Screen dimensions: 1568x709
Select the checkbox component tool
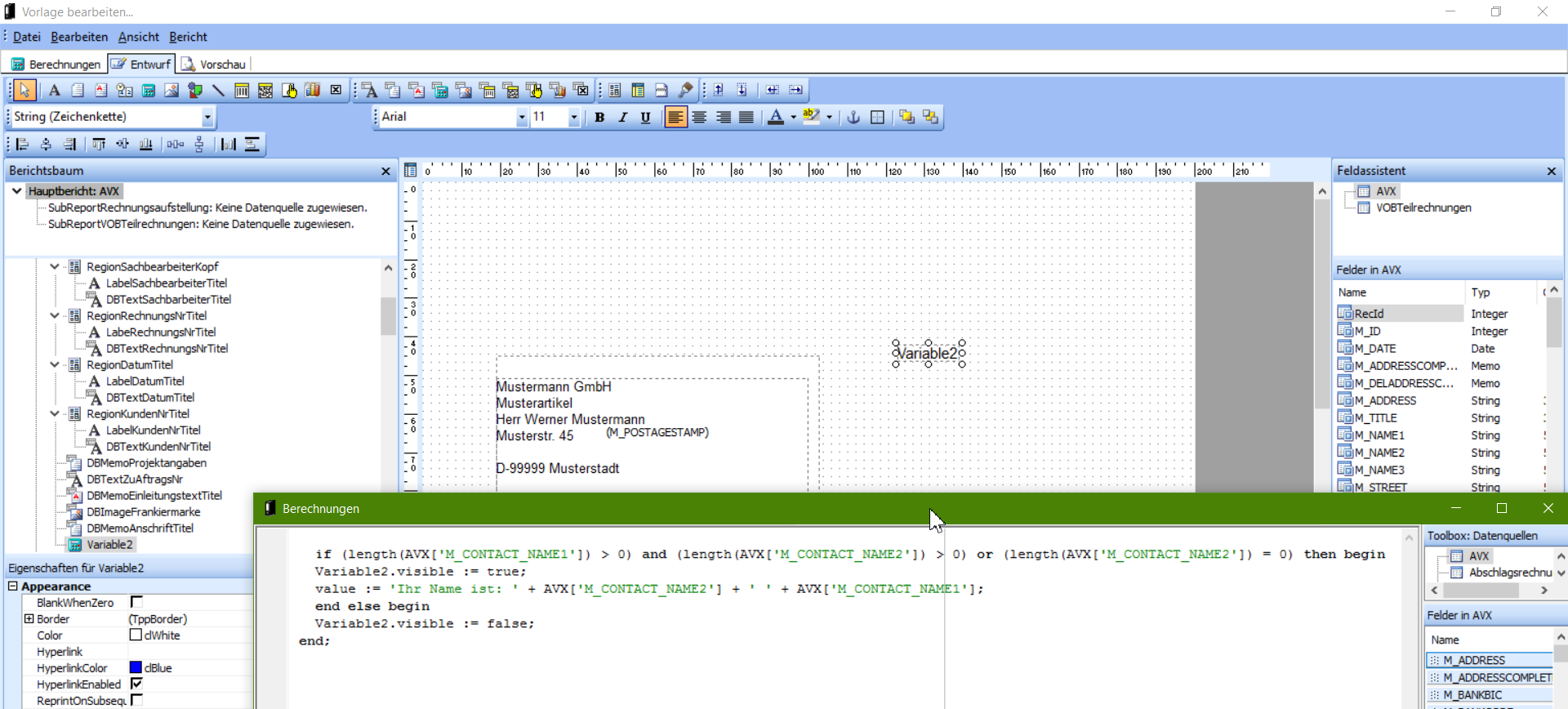pos(336,90)
